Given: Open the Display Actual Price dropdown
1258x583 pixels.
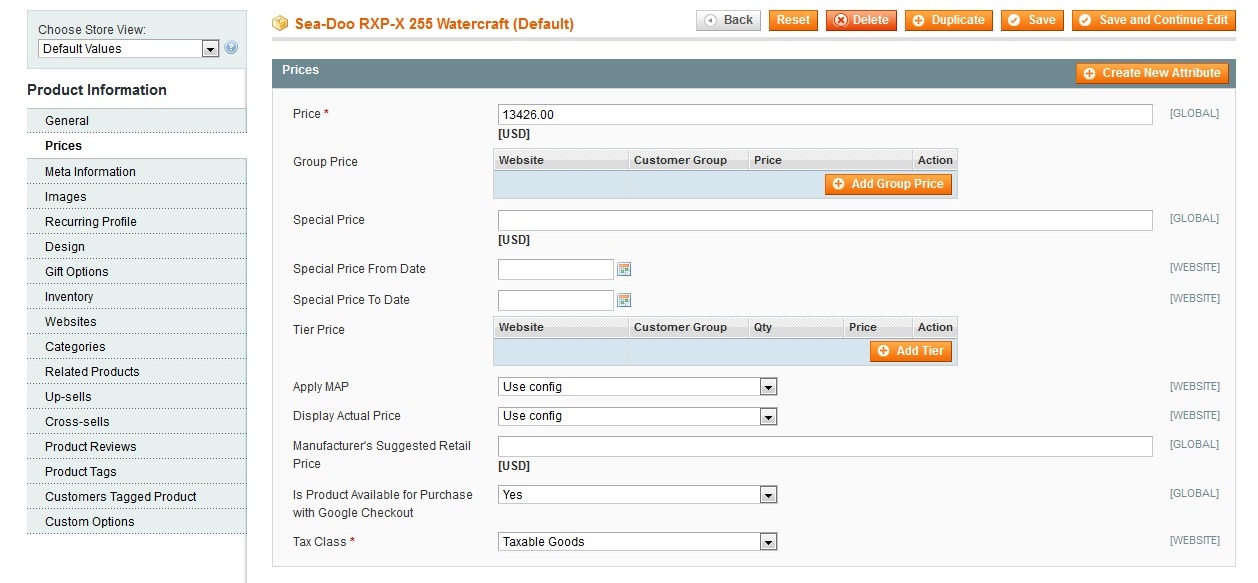Looking at the screenshot, I should point(637,416).
